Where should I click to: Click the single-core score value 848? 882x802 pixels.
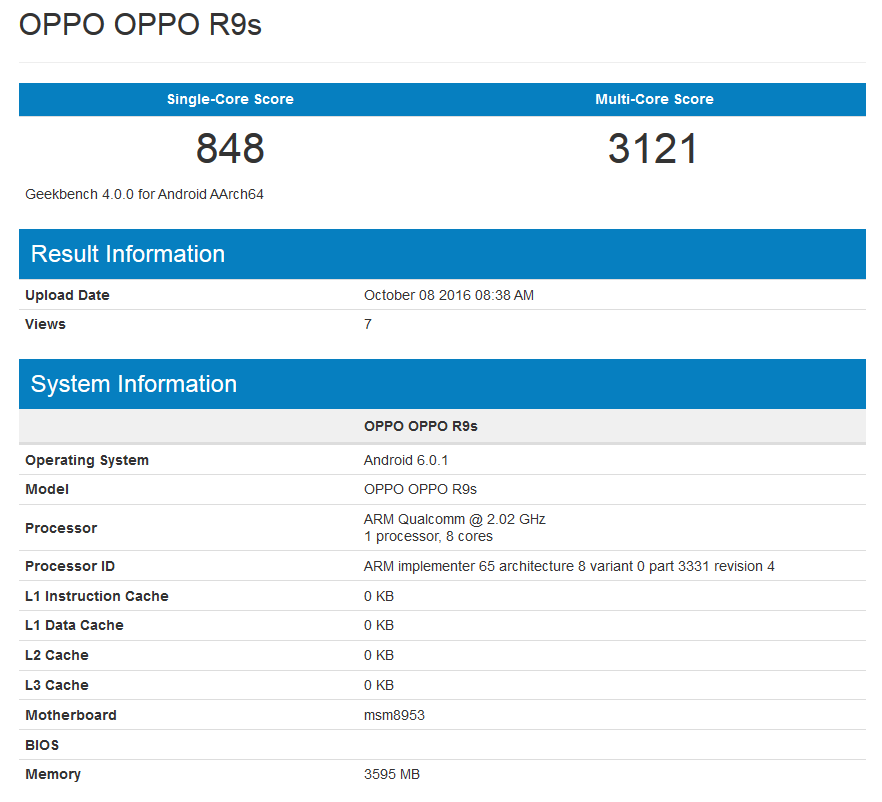(x=229, y=148)
